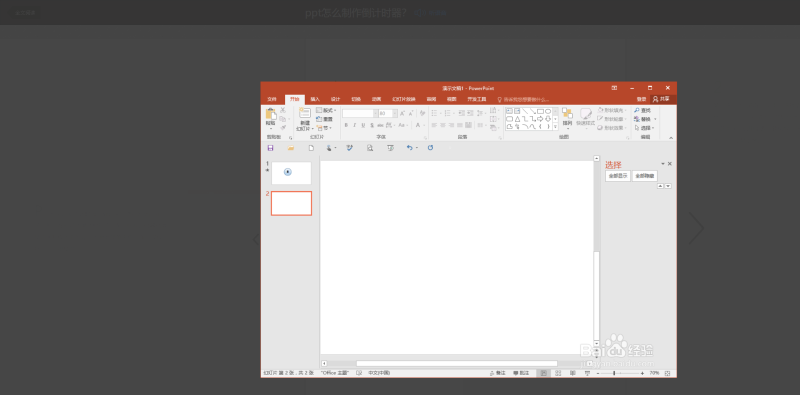800x395 pixels.
Task: Expand the shapes gallery more arrow
Action: (x=556, y=126)
